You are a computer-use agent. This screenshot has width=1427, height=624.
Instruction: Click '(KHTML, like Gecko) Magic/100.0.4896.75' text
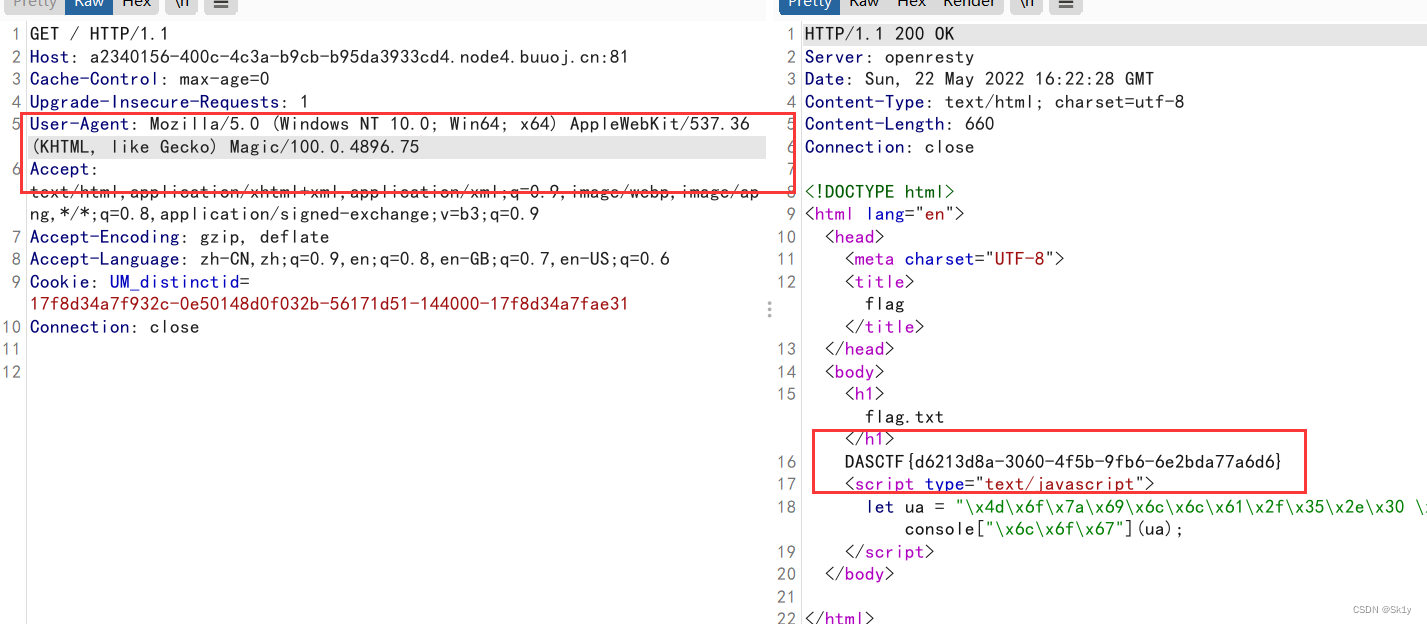point(225,147)
